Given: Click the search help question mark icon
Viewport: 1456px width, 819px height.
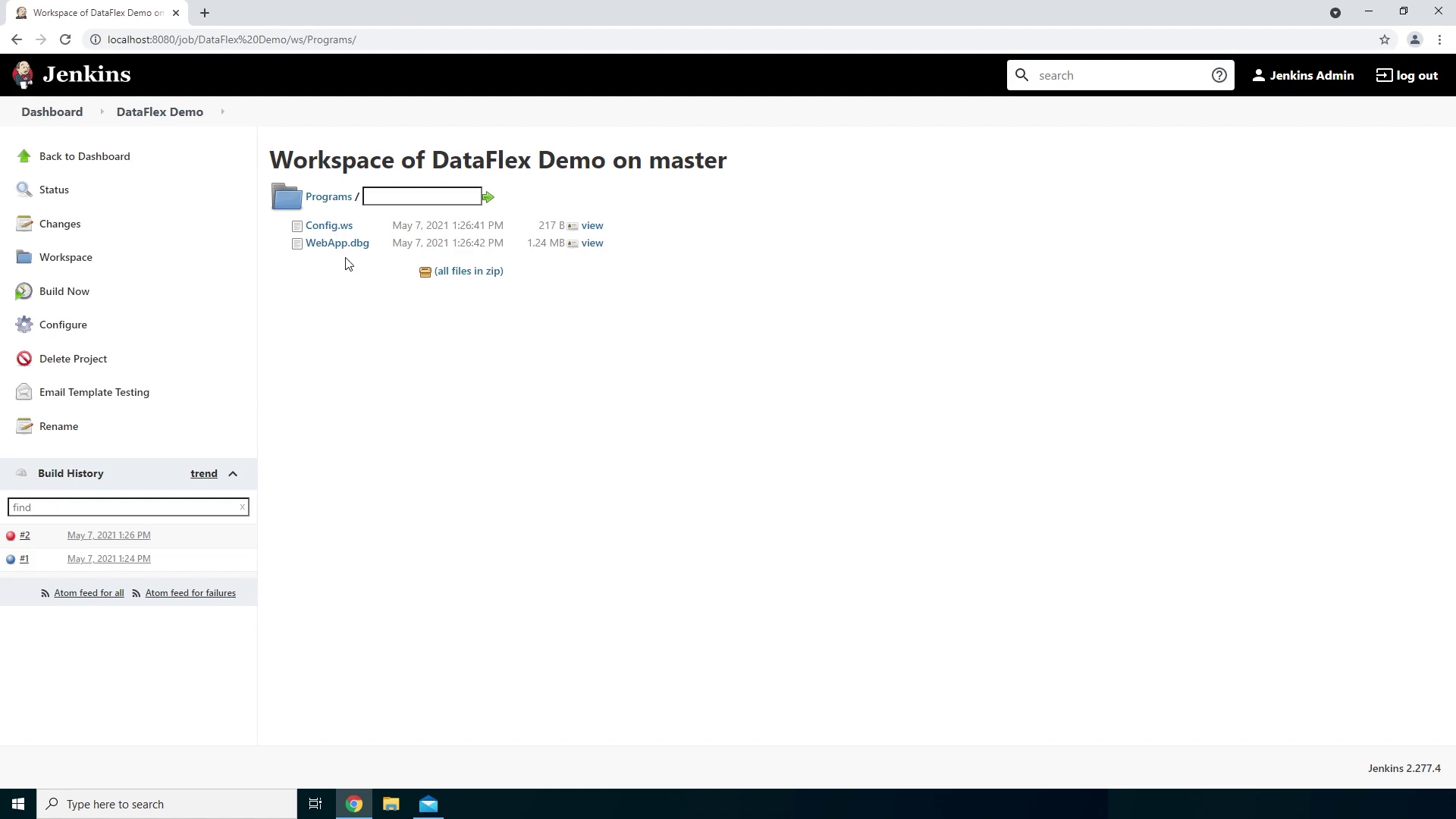Looking at the screenshot, I should 1219,75.
